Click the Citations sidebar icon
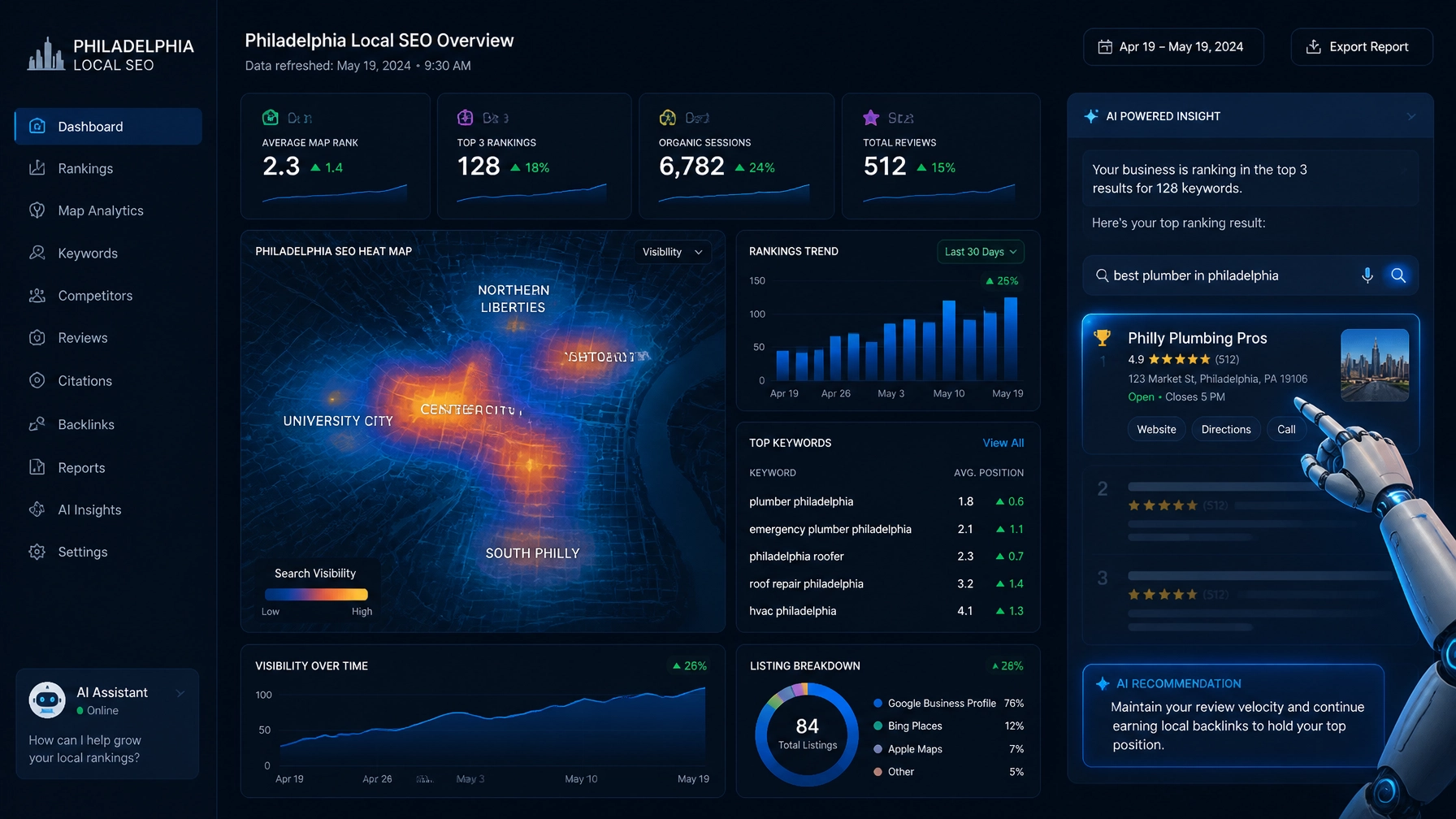This screenshot has width=1456, height=819. pos(37,380)
